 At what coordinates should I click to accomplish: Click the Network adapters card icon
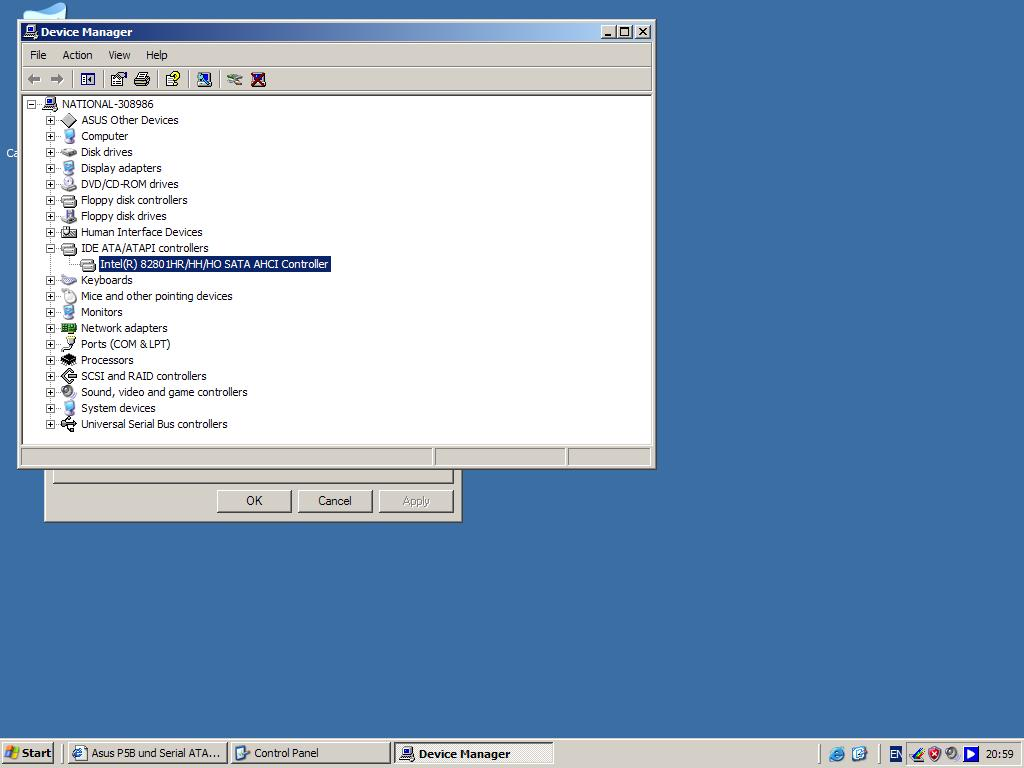(69, 328)
